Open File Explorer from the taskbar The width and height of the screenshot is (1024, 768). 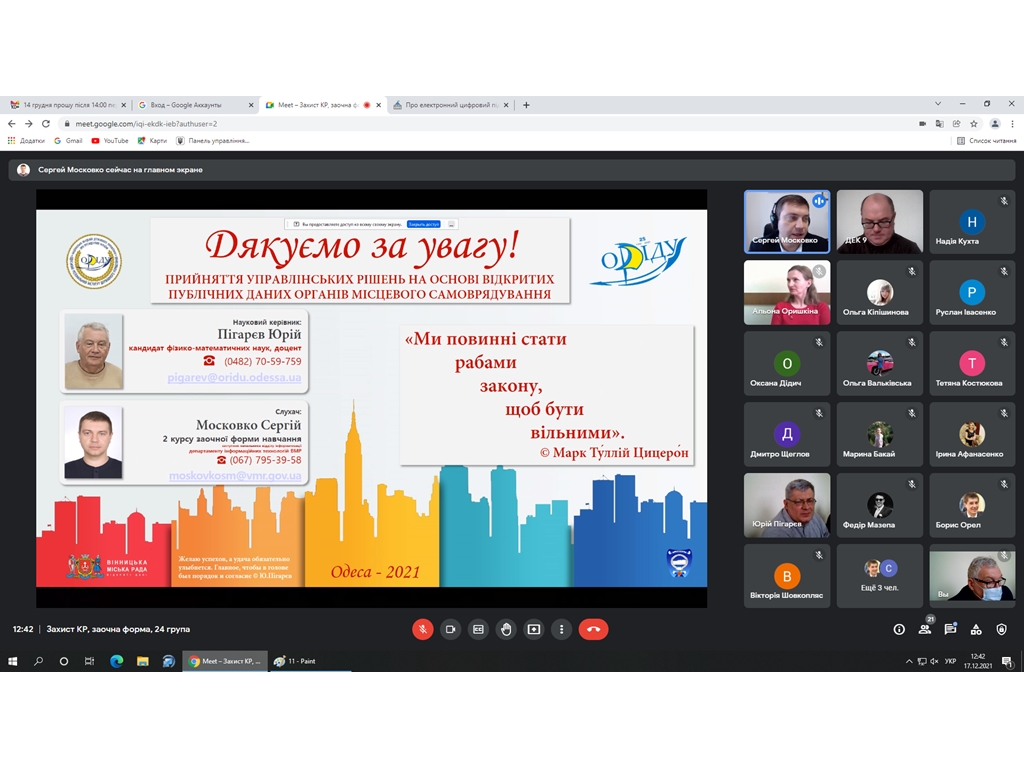tap(142, 661)
